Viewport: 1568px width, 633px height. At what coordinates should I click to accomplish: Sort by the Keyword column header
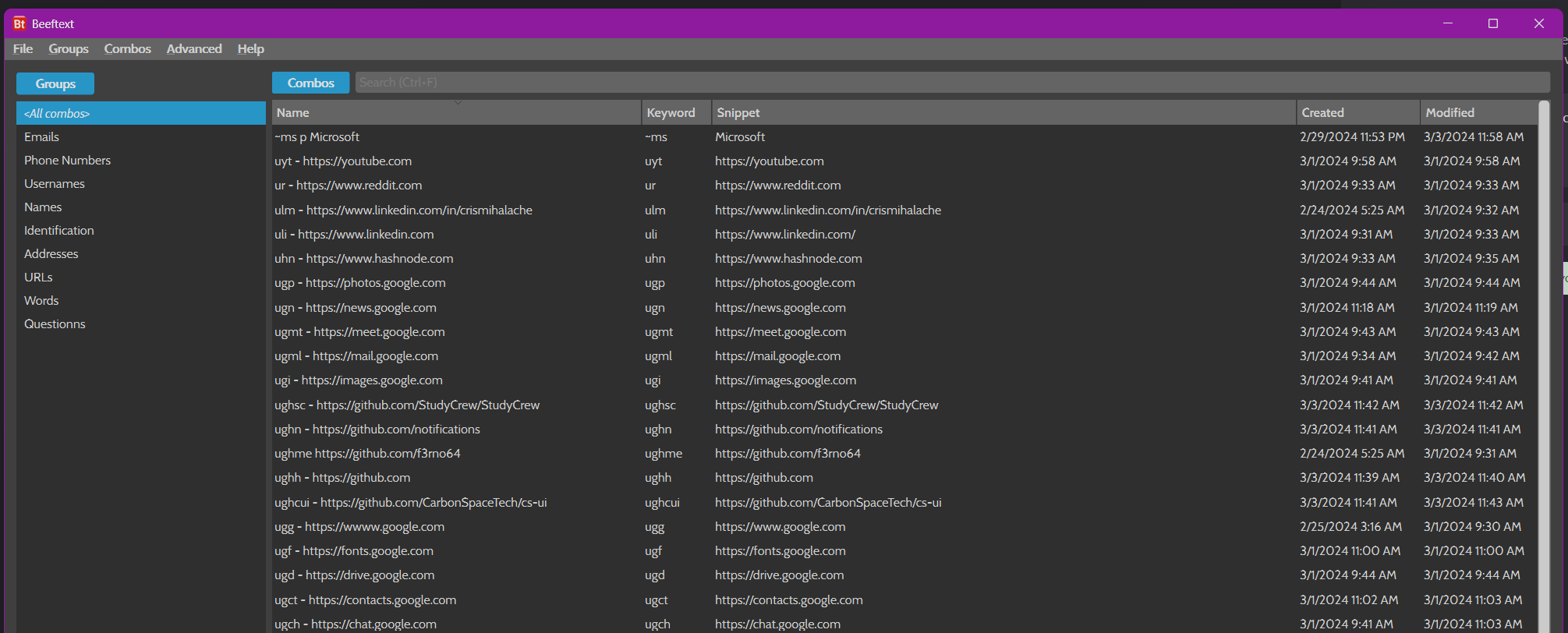click(x=677, y=112)
